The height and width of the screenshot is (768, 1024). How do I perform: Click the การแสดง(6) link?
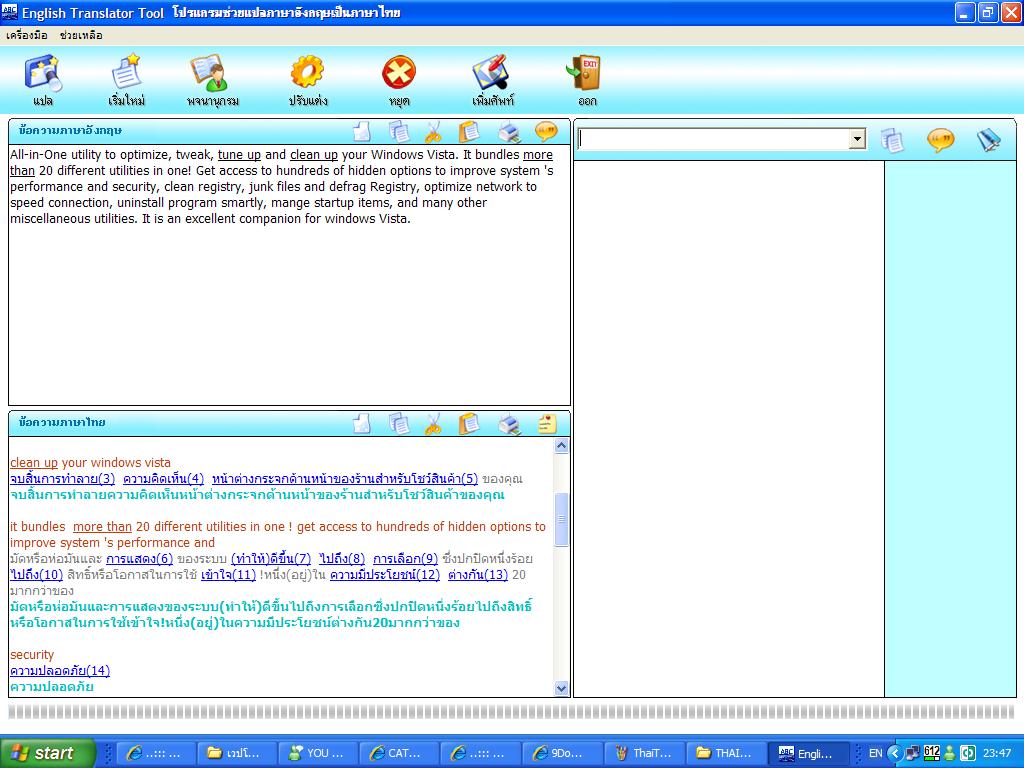139,559
